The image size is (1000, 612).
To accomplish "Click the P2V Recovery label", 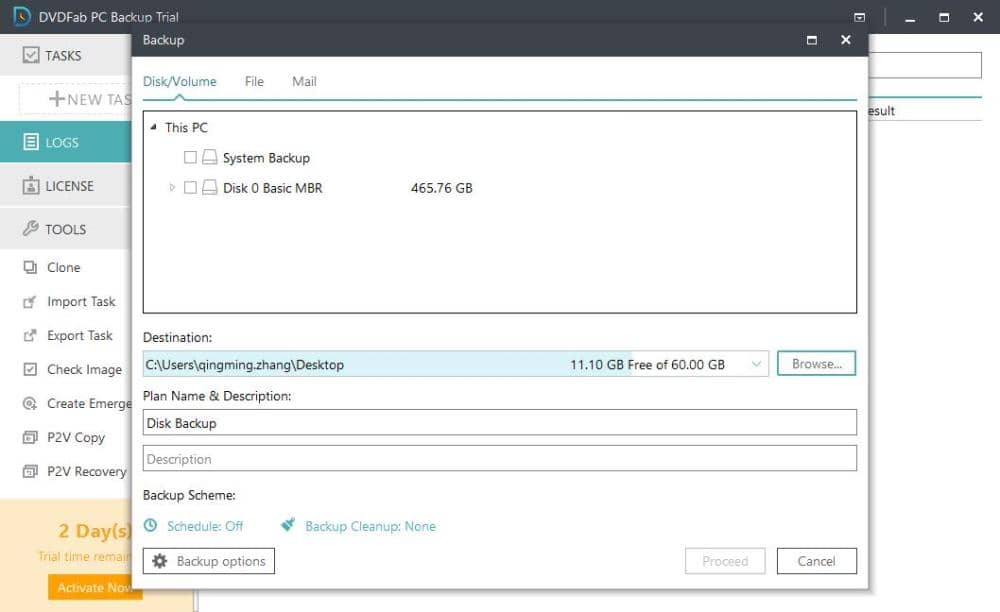I will [x=87, y=472].
